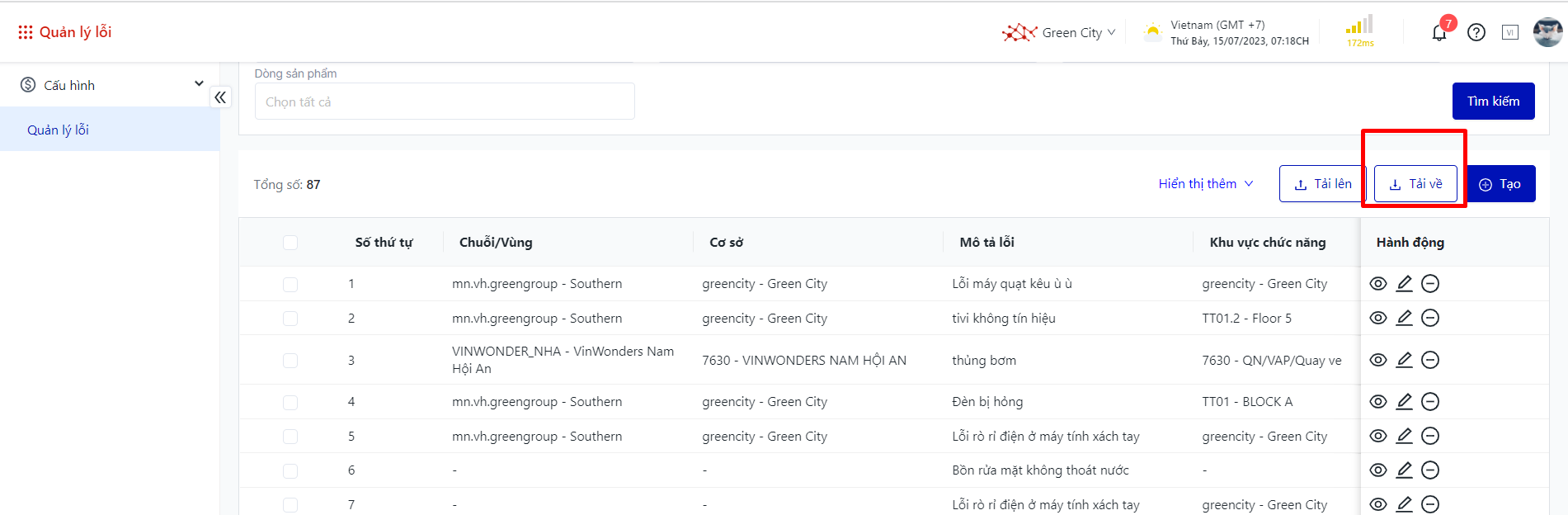
Task: Open the Green City site dropdown
Action: (1060, 33)
